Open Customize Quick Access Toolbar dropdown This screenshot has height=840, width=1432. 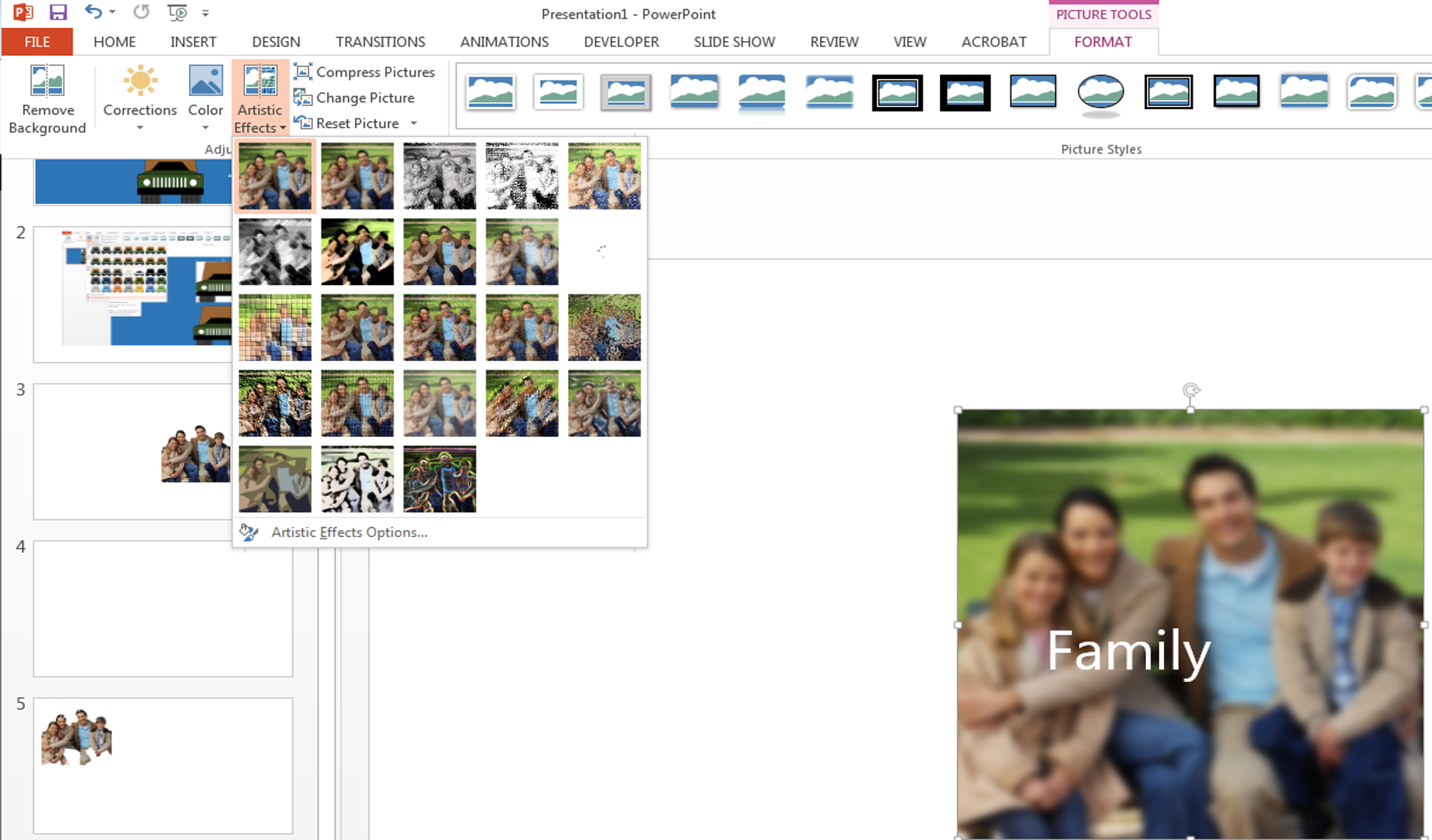pyautogui.click(x=205, y=13)
